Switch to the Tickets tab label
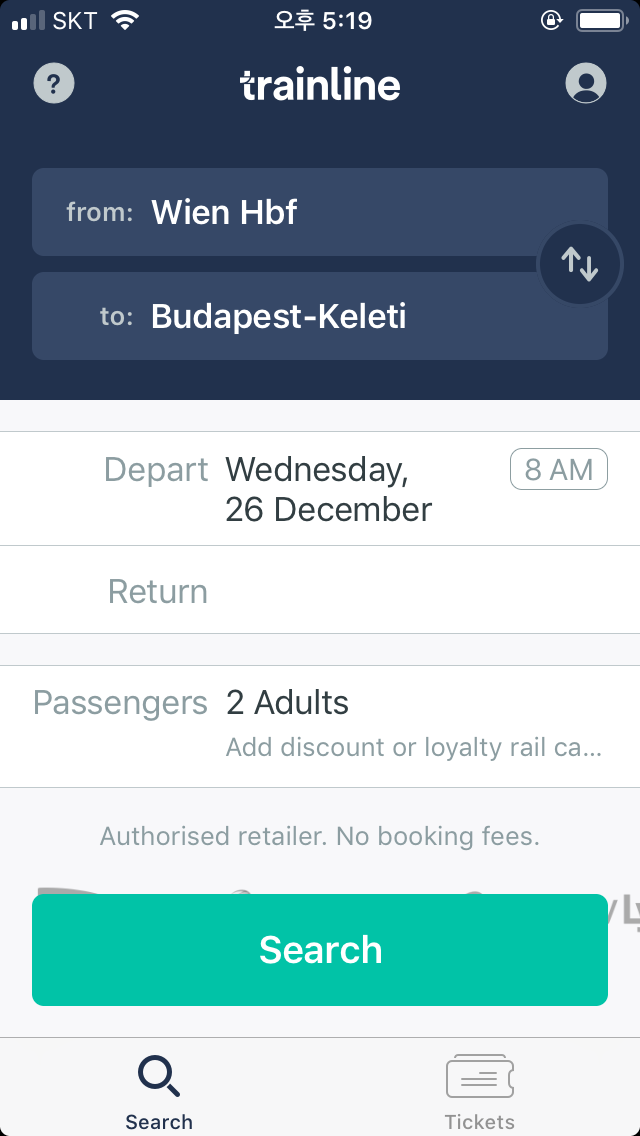 480,1122
